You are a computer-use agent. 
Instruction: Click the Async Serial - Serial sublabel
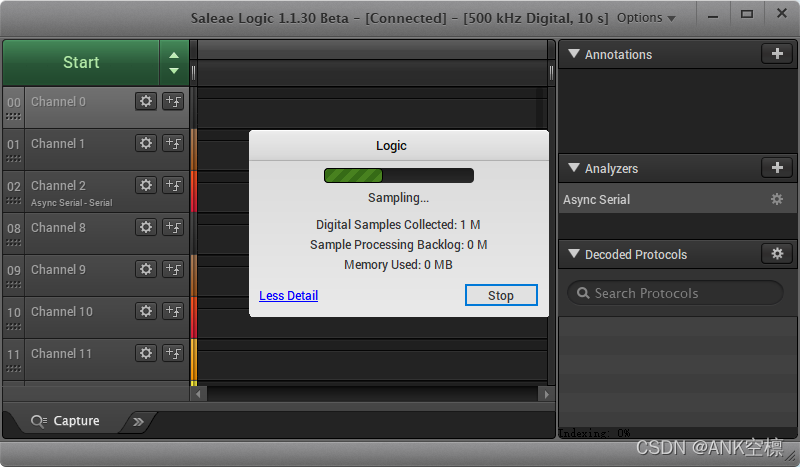pos(71,203)
